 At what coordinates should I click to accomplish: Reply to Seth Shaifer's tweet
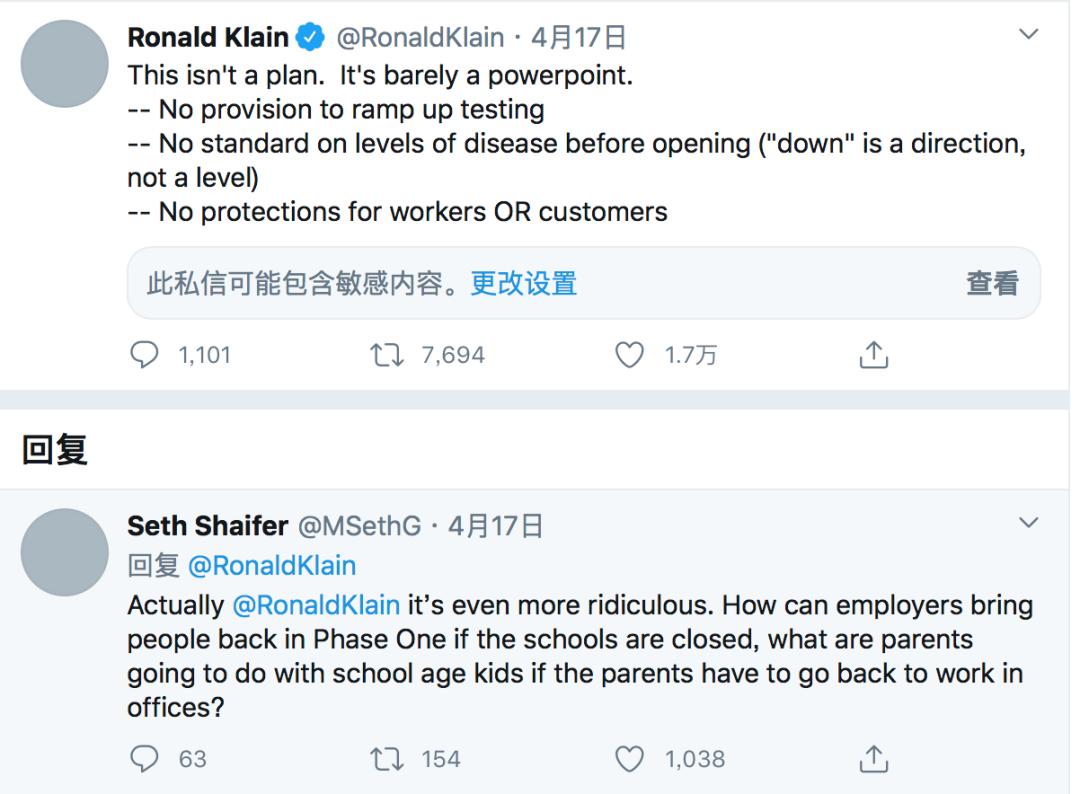tap(146, 759)
